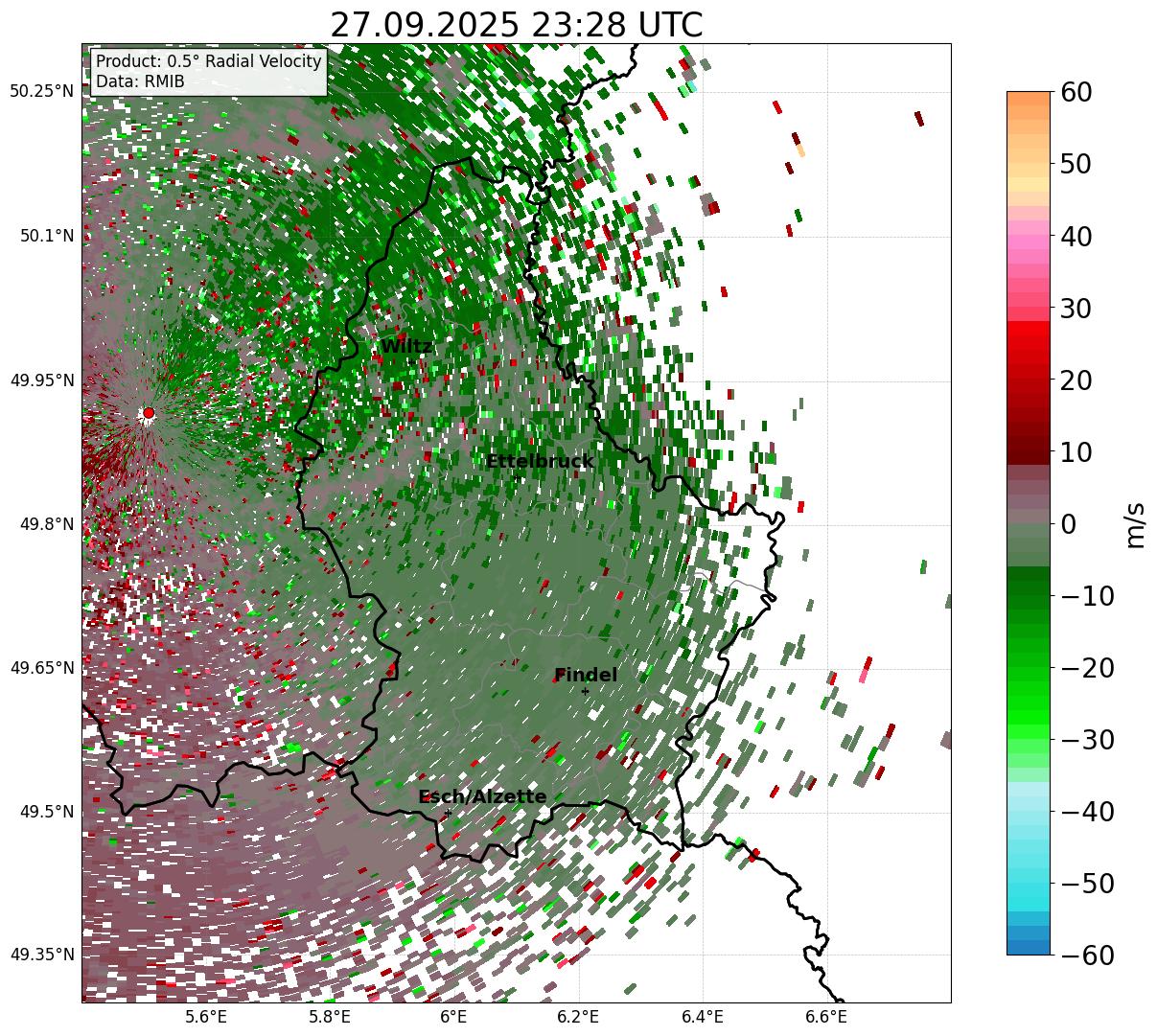The image size is (1157, 1036).
Task: Click the Esch/Alzette cross marker
Action: pyautogui.click(x=448, y=813)
